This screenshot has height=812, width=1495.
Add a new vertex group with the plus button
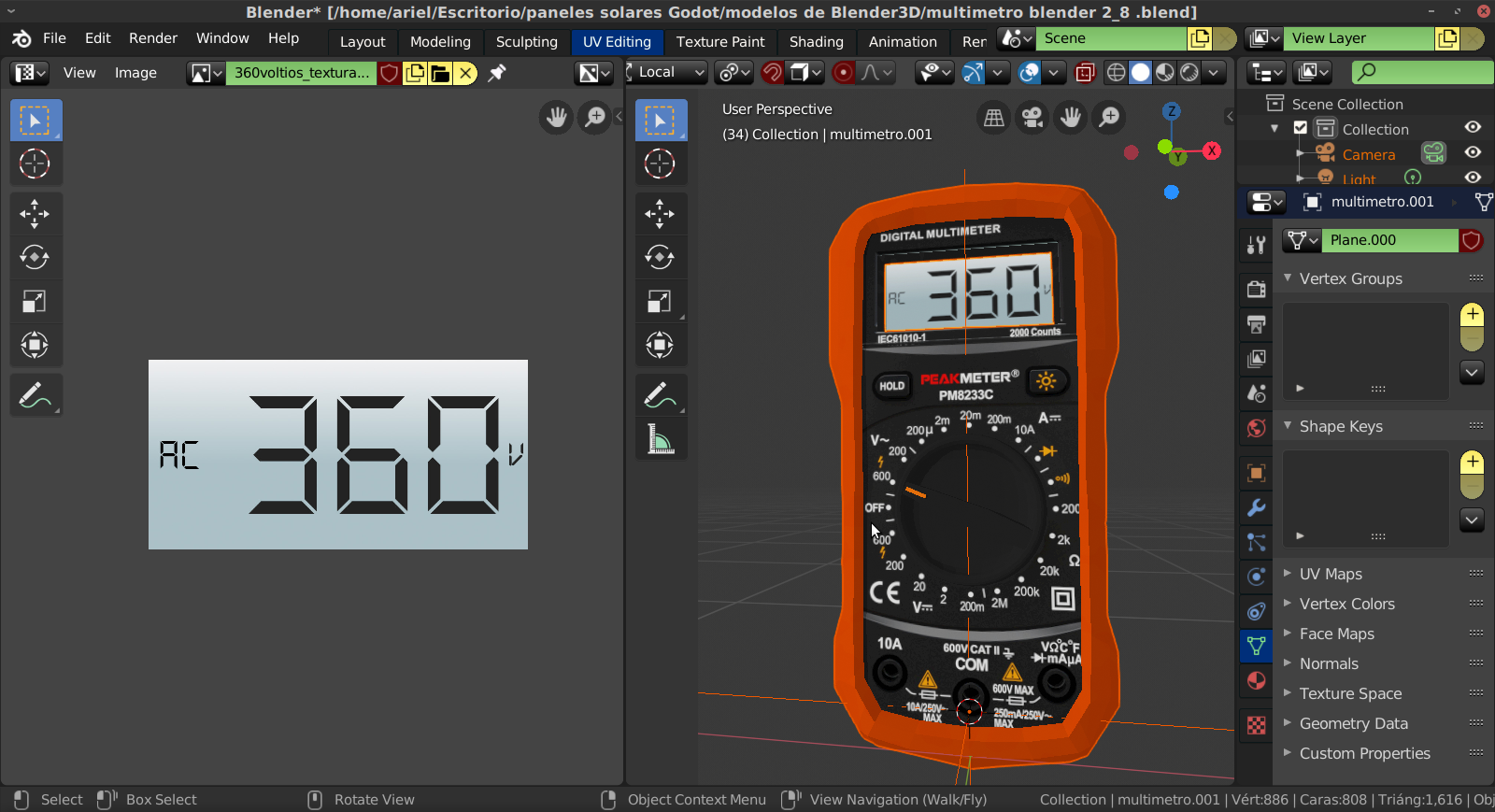click(1473, 314)
